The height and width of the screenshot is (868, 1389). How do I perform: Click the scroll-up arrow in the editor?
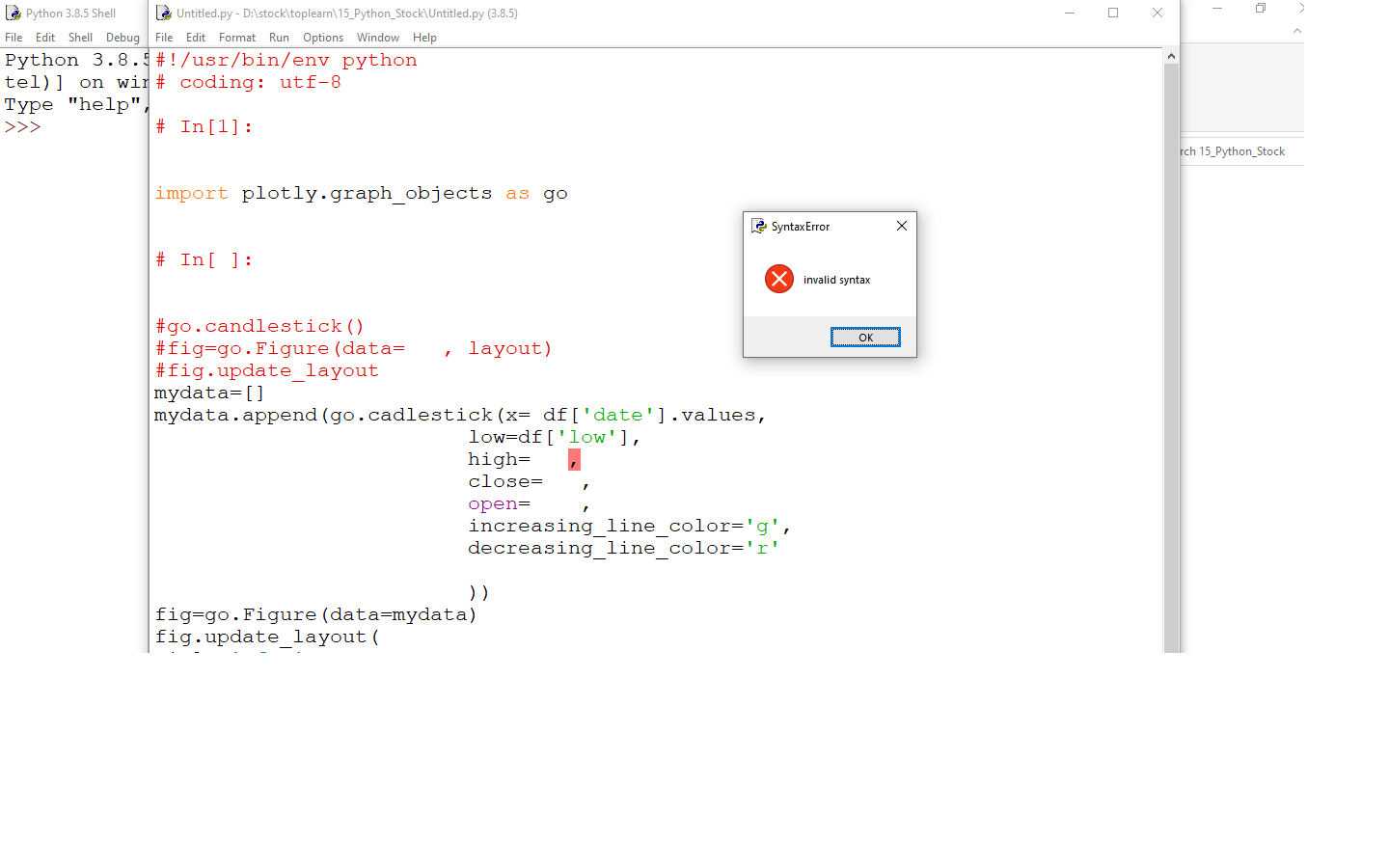coord(1170,55)
